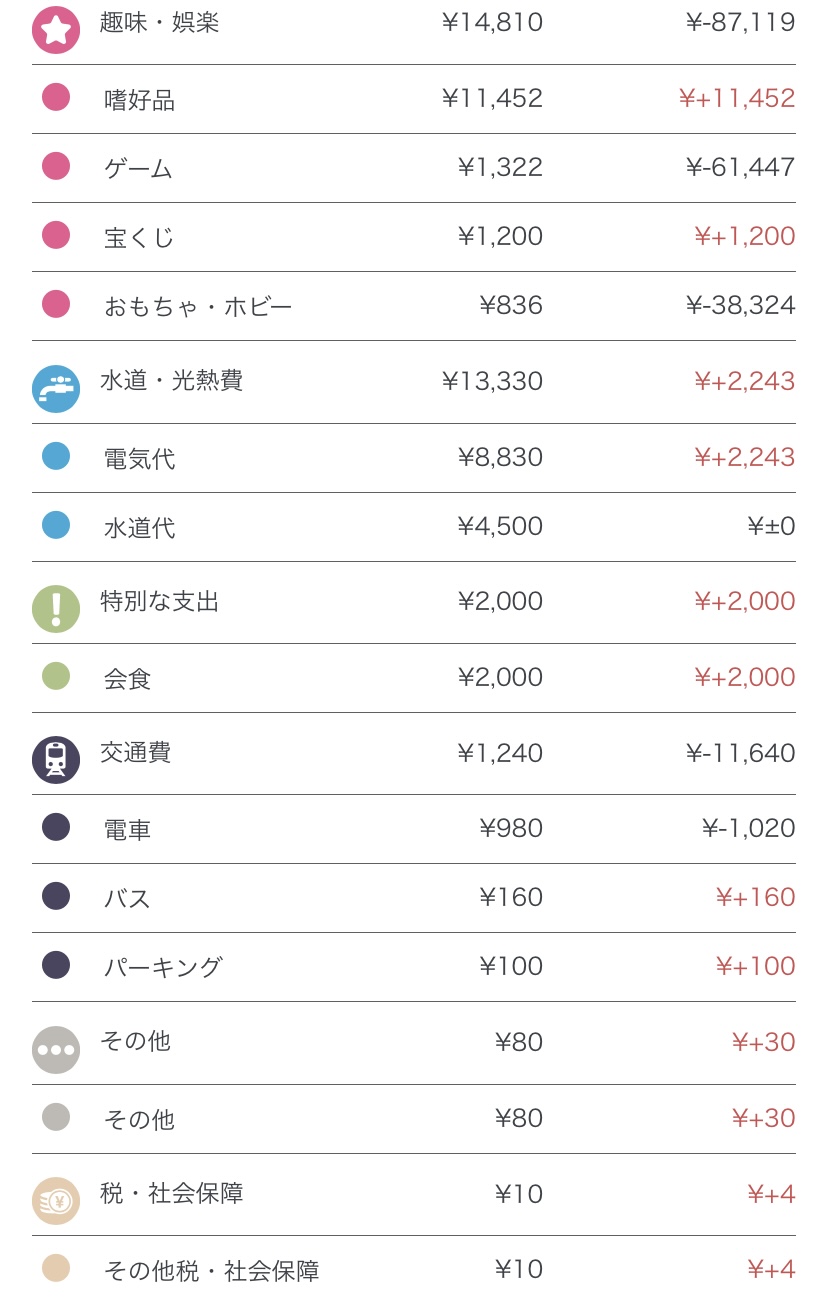Click the ¥-87,119 difference for 趣味・娯楽
Image resolution: width=828 pixels, height=1300 pixels.
[x=740, y=22]
